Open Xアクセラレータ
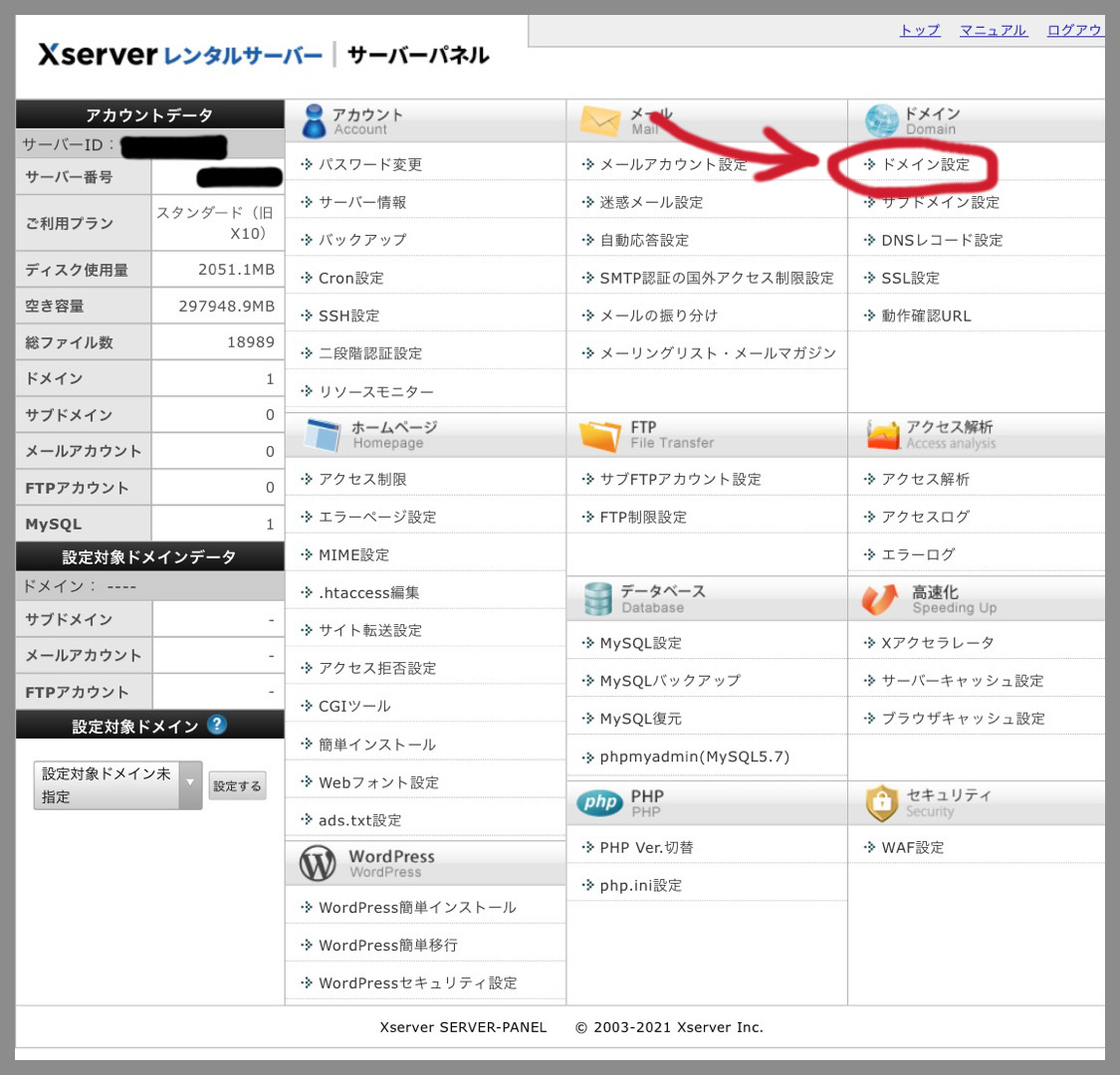1120x1075 pixels. 938,644
